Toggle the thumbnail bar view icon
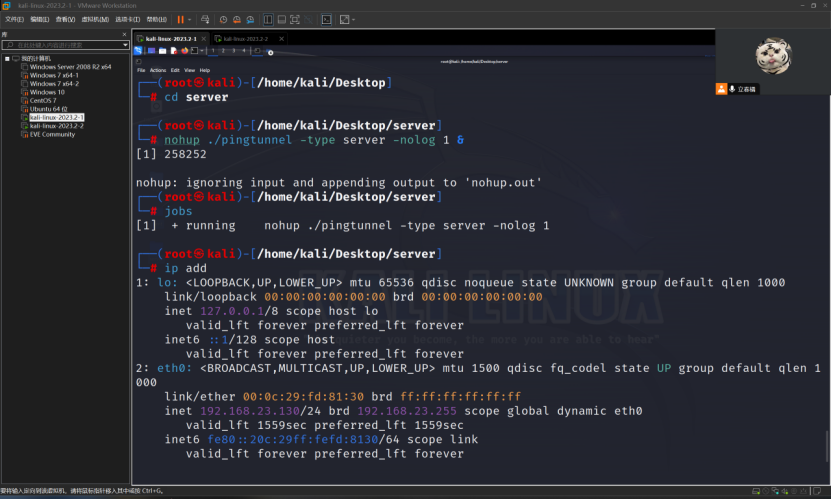831x500 pixels. [282, 20]
